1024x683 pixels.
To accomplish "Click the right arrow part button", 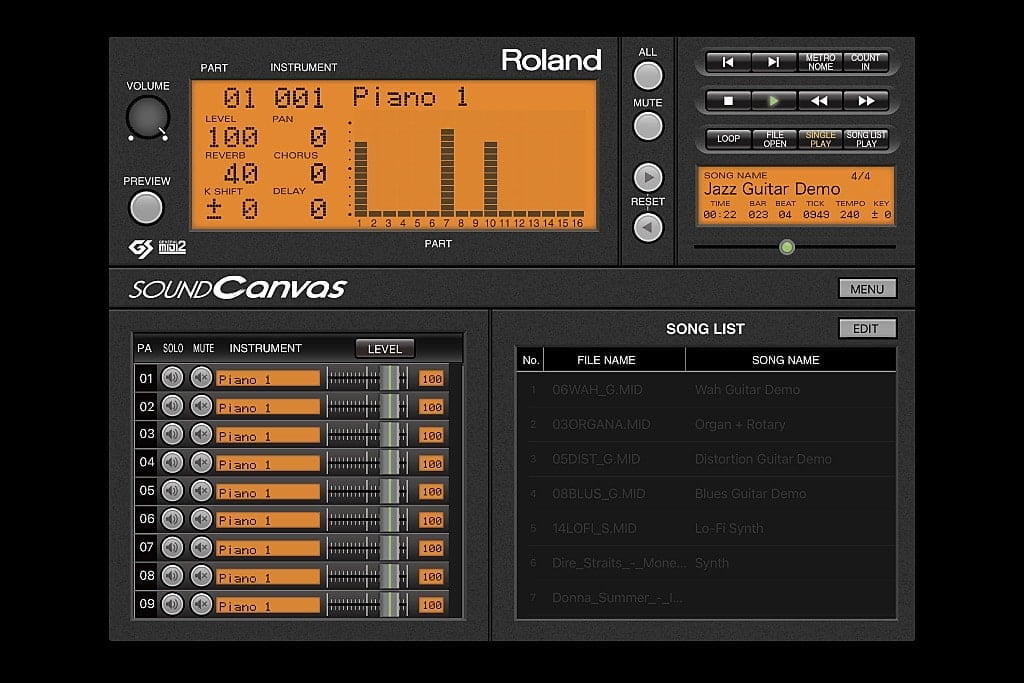I will [x=648, y=177].
